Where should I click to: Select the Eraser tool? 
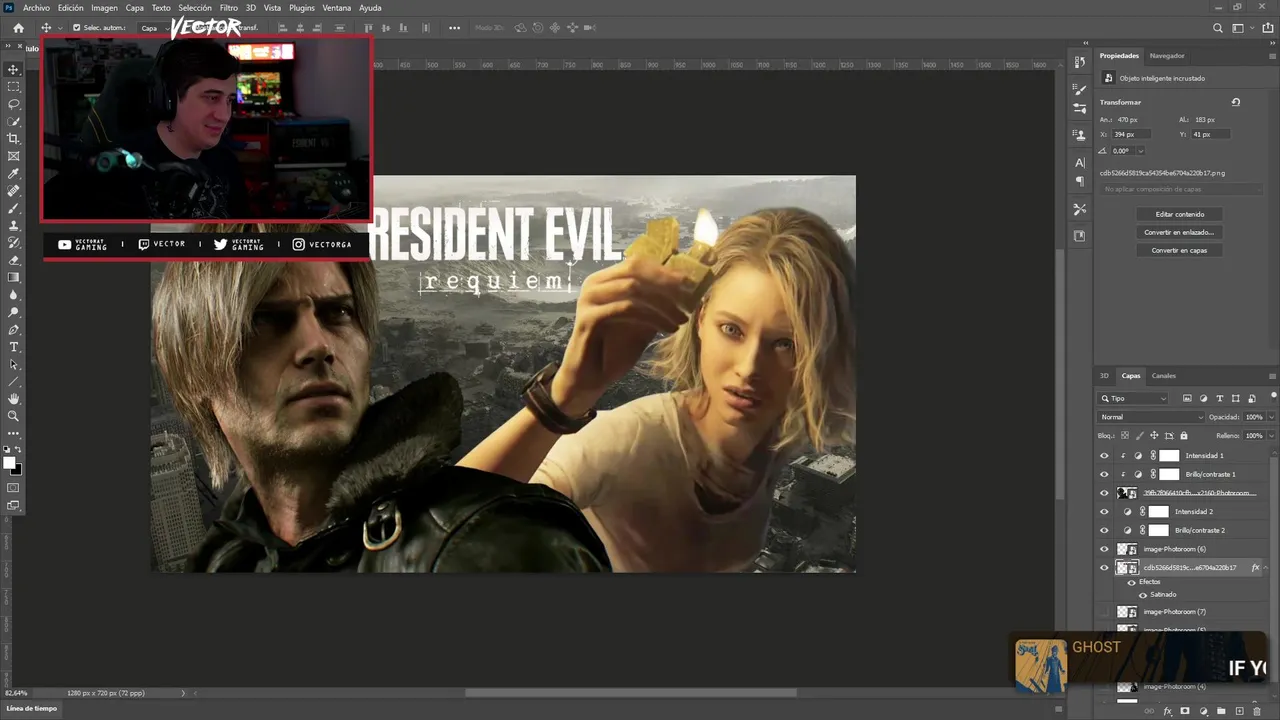(x=14, y=260)
